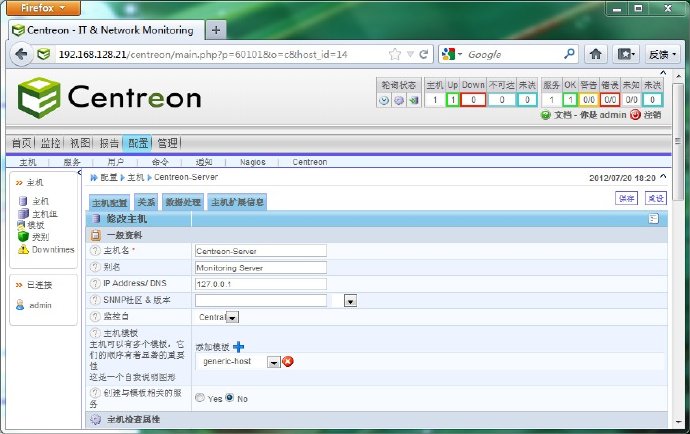
Task: Click the 别名 input field
Action: (x=261, y=268)
